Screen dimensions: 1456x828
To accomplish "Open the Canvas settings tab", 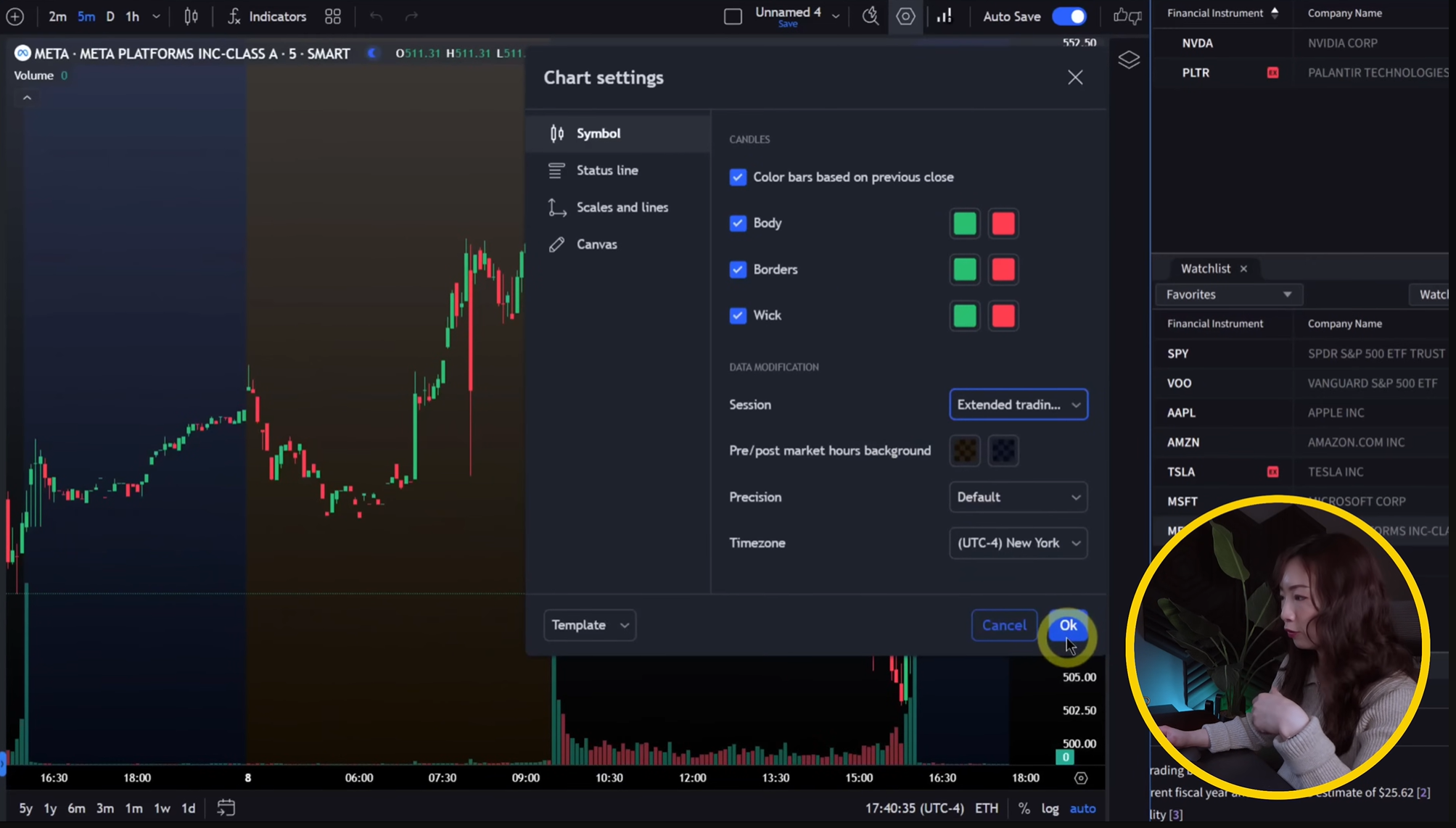I will coord(596,244).
